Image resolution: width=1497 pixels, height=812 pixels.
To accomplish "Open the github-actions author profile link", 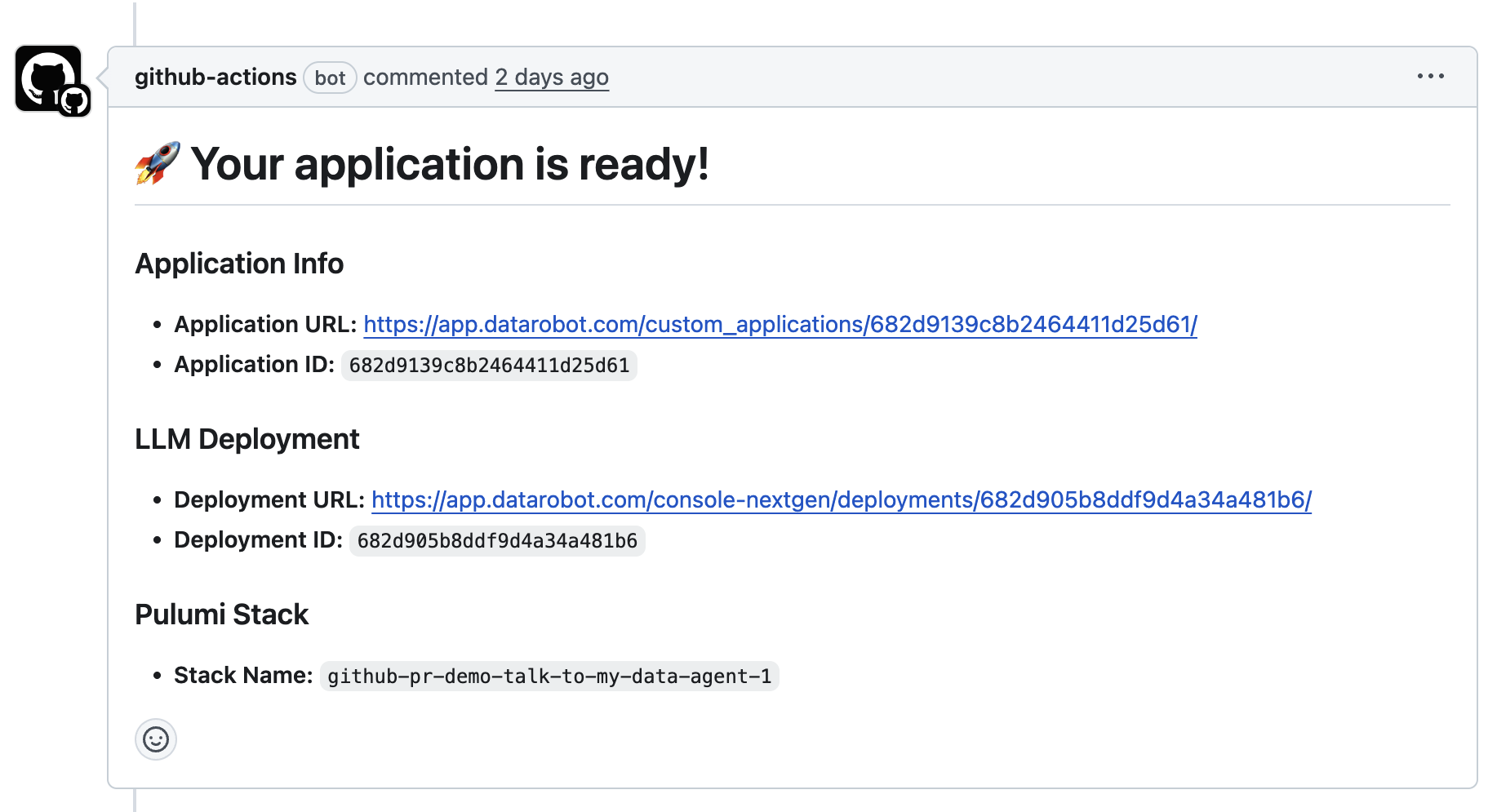I will click(x=215, y=78).
